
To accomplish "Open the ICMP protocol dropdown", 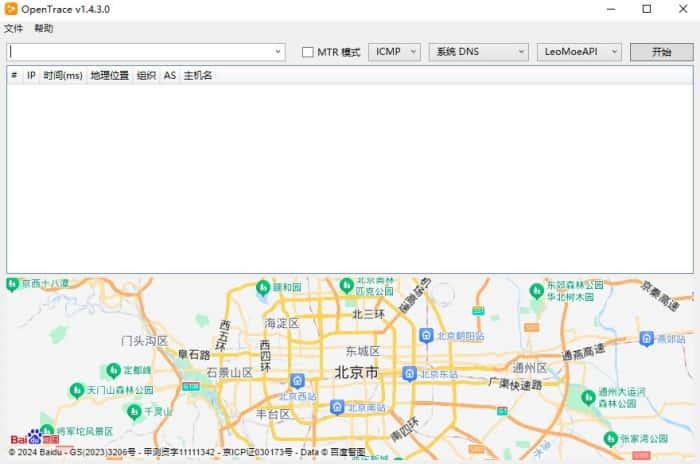I will [x=394, y=52].
